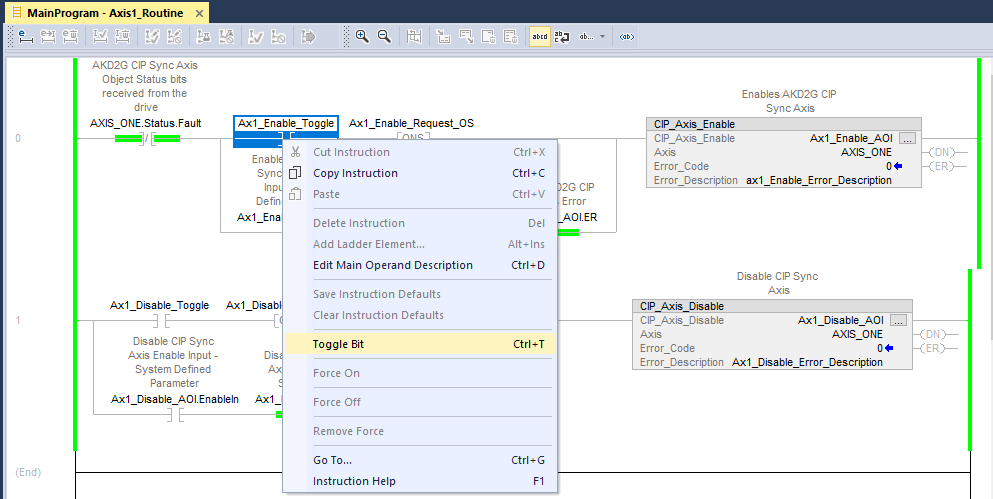
Task: Click Cut Instruction menu entry
Action: (420, 152)
